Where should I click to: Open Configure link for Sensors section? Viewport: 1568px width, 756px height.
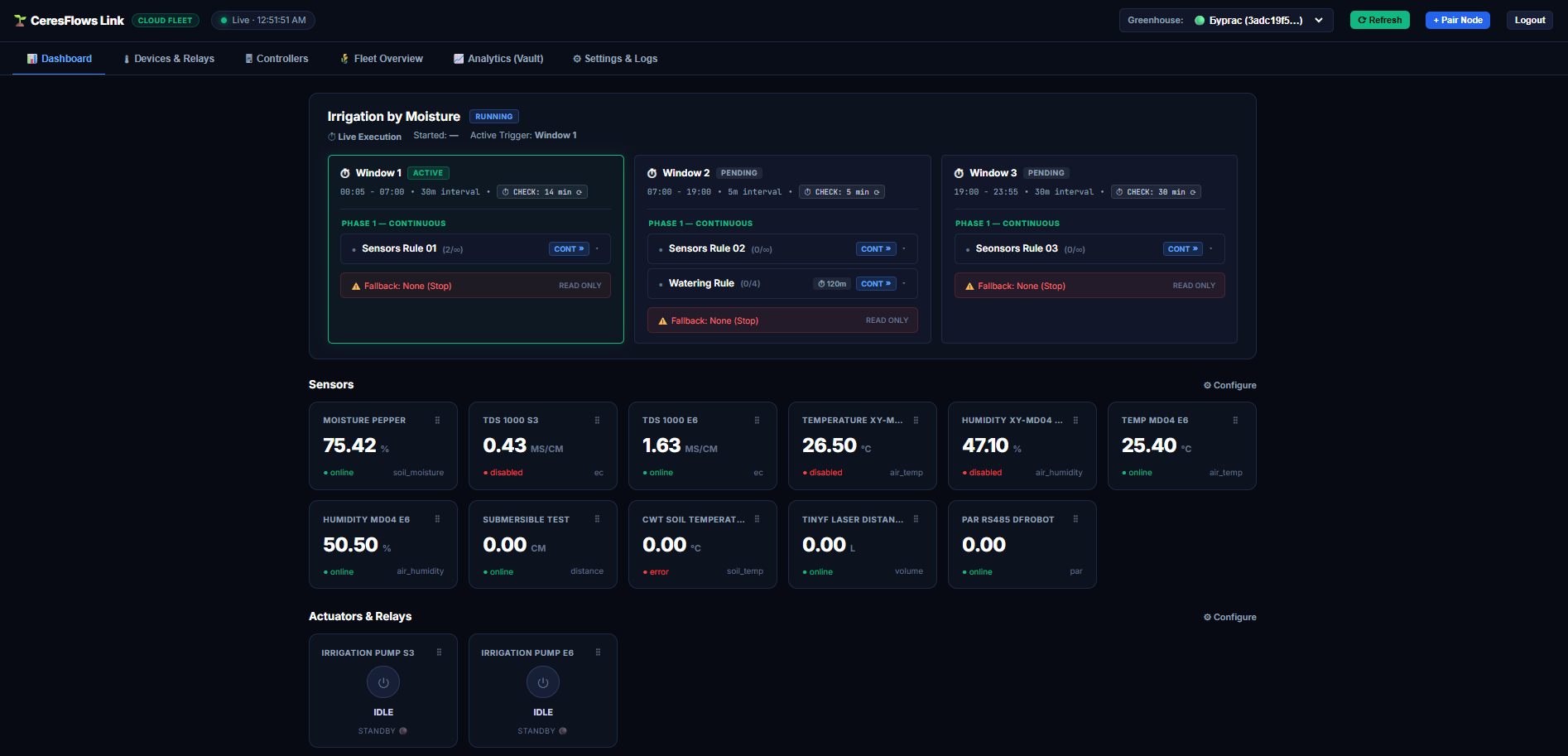tap(1230, 385)
